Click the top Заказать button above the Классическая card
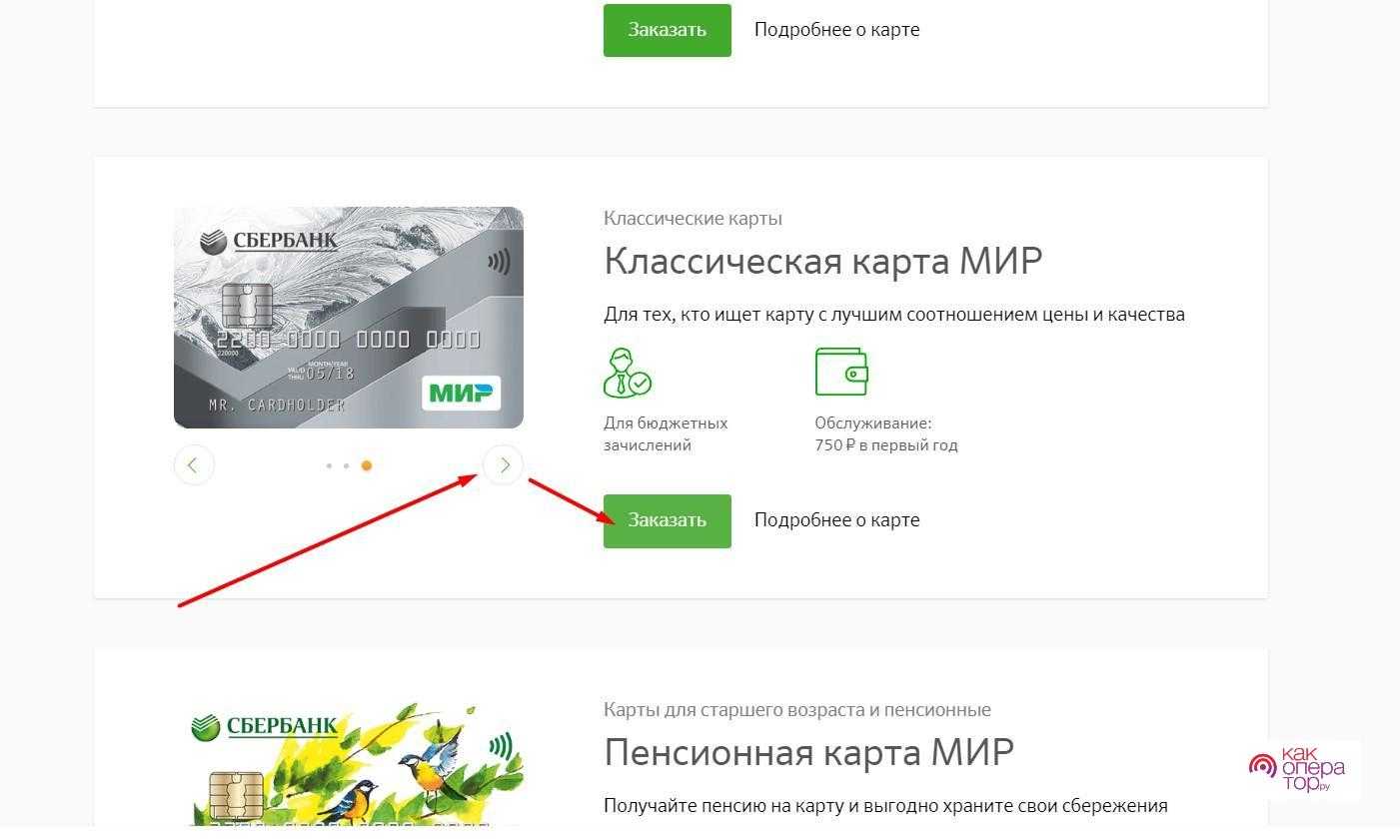 667,30
